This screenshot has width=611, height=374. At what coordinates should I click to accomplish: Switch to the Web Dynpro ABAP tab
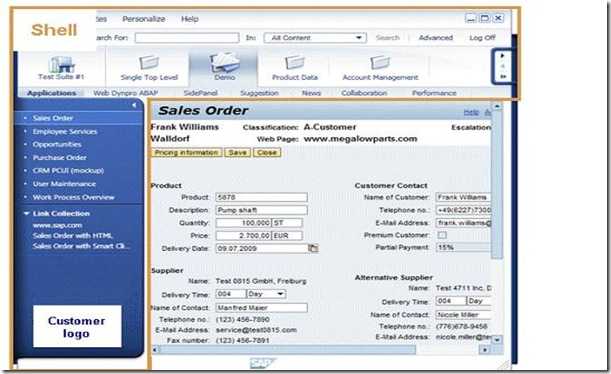tap(125, 93)
